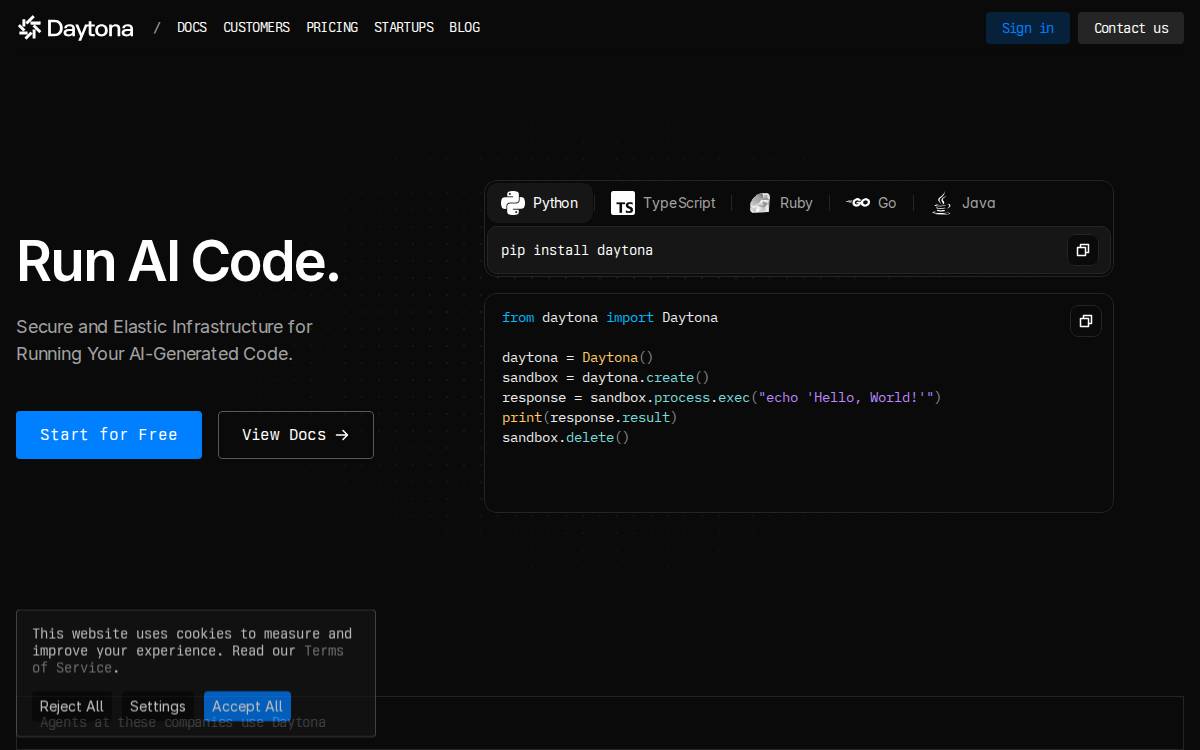Image resolution: width=1200 pixels, height=750 pixels.
Task: Switch to the TypeScript code tab
Action: pyautogui.click(x=664, y=203)
